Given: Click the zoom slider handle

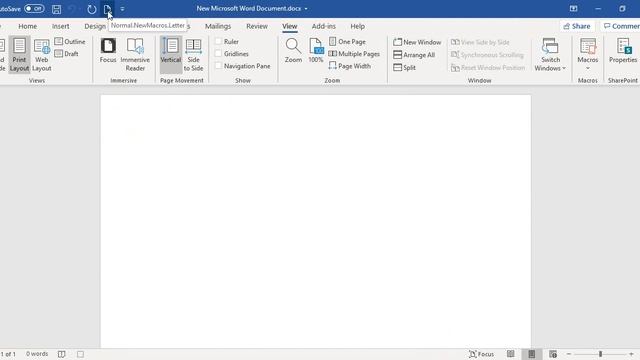Looking at the screenshot, I should 600,354.
